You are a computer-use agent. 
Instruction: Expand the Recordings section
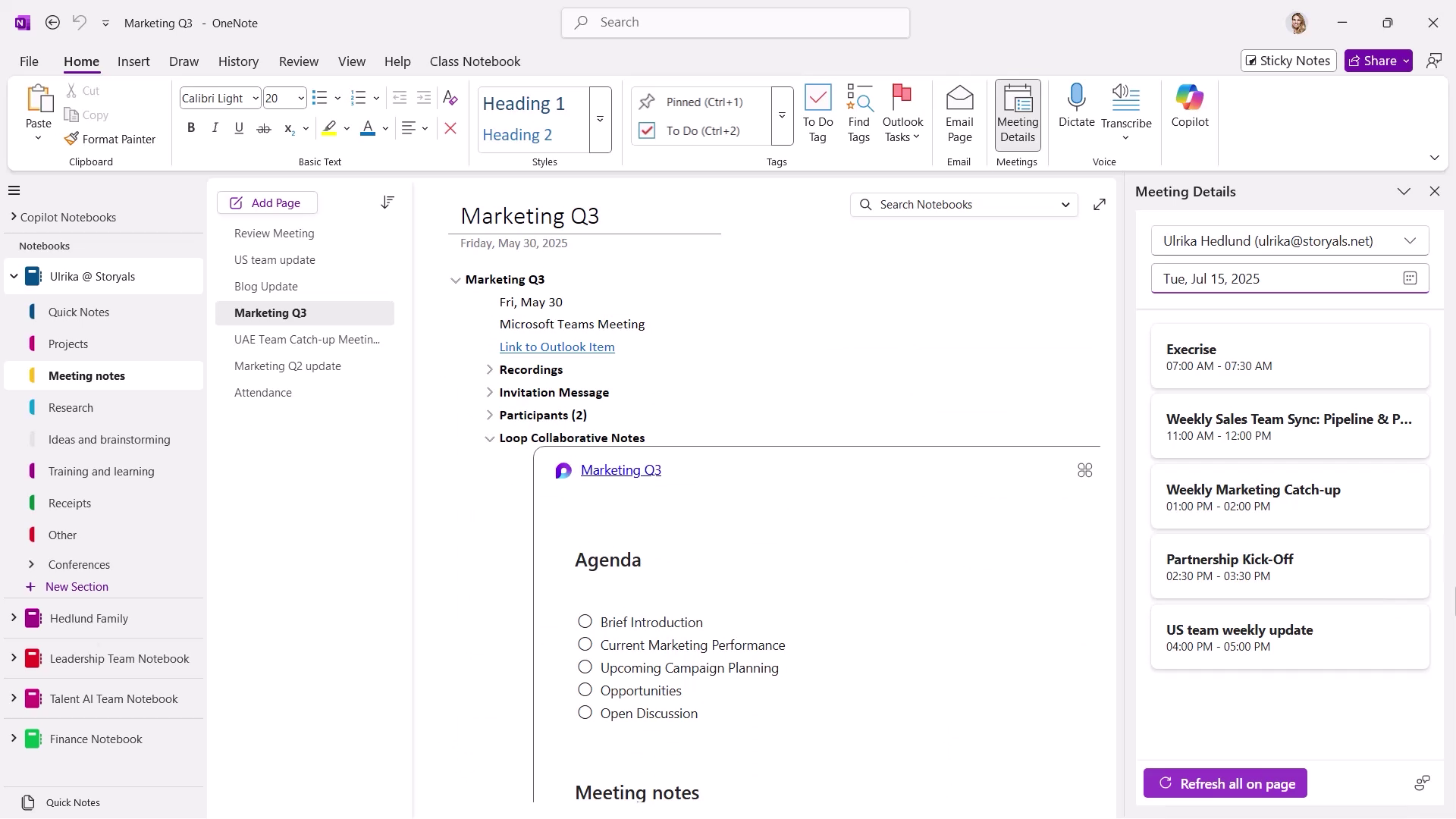(x=489, y=370)
